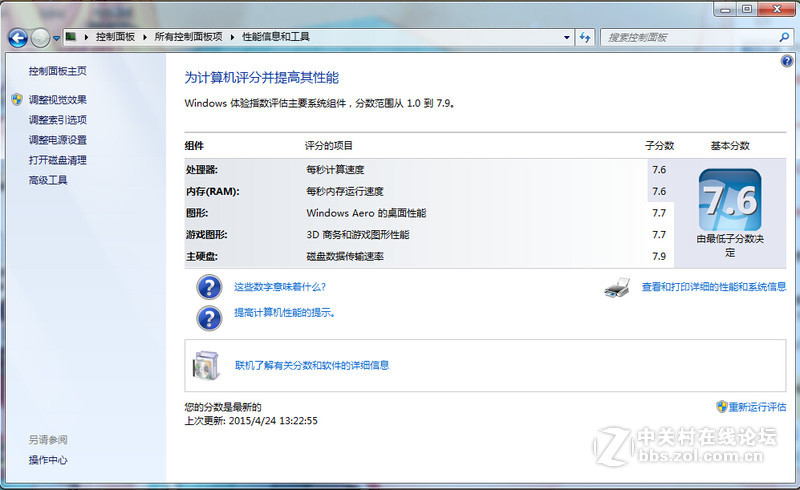
Task: Open 查看和打印详细的性能和系统信息 link
Action: pyautogui.click(x=714, y=287)
